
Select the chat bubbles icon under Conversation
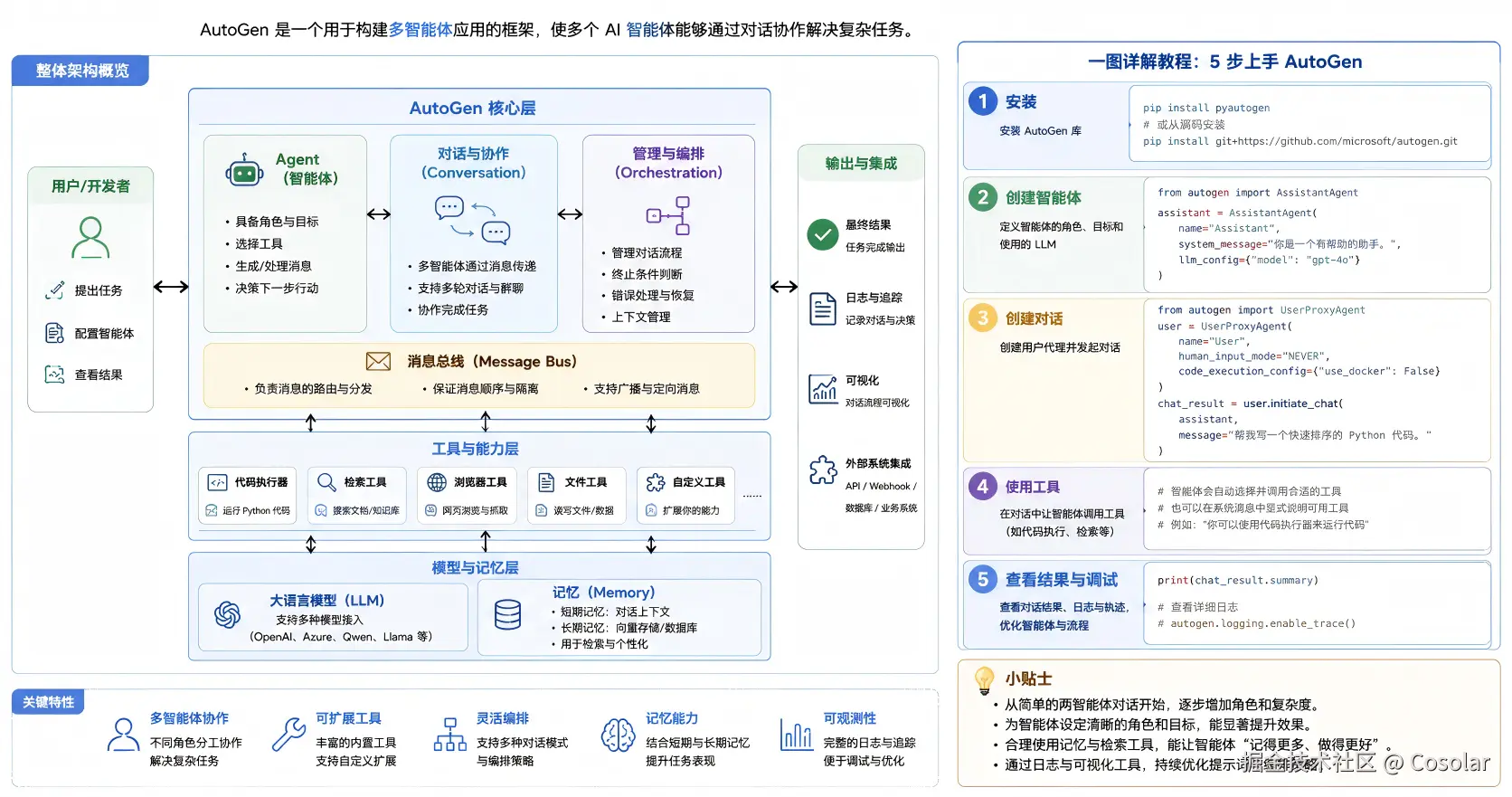[x=473, y=220]
